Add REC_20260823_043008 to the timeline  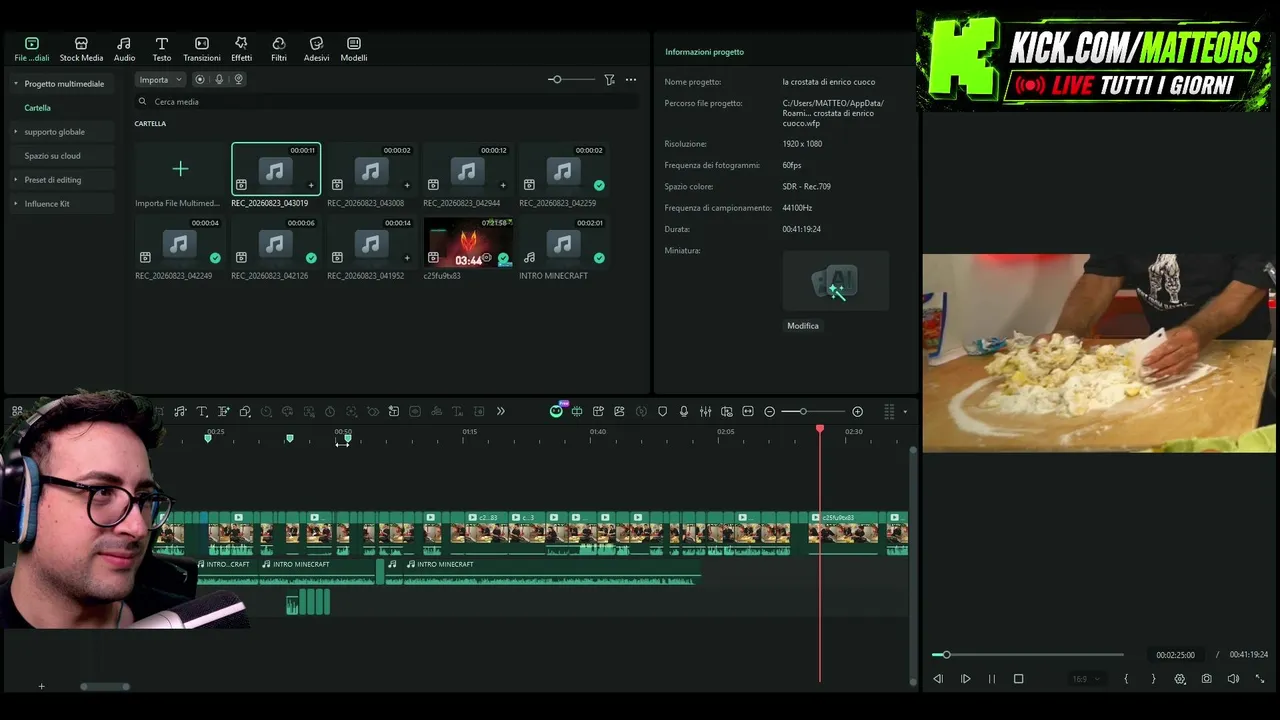(x=407, y=185)
